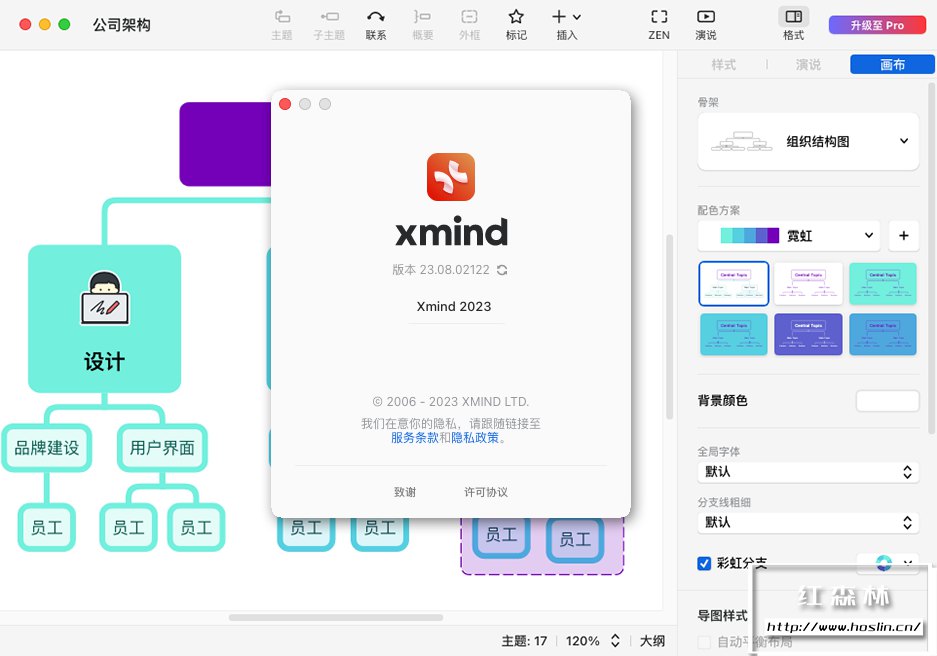This screenshot has height=656, width=937.
Task: Open the 霓虹 color scheme dropdown
Action: pyautogui.click(x=789, y=235)
